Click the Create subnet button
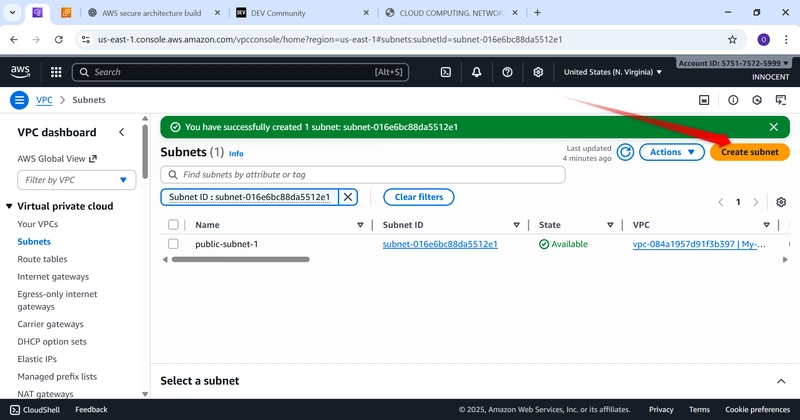 pyautogui.click(x=749, y=152)
